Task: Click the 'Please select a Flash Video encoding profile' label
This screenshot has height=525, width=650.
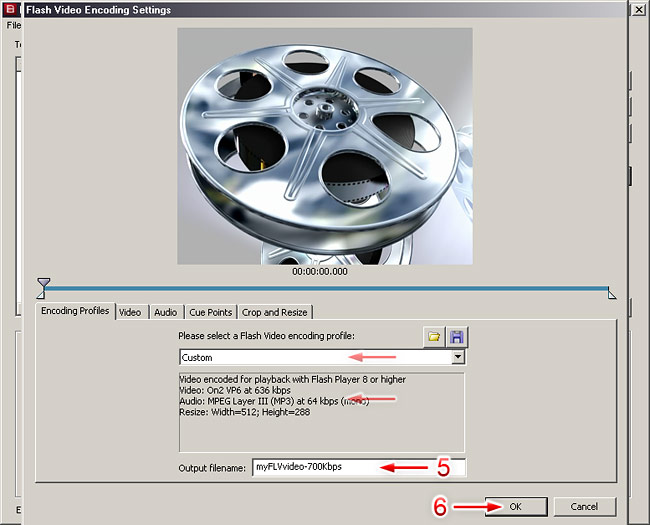Action: [x=267, y=336]
